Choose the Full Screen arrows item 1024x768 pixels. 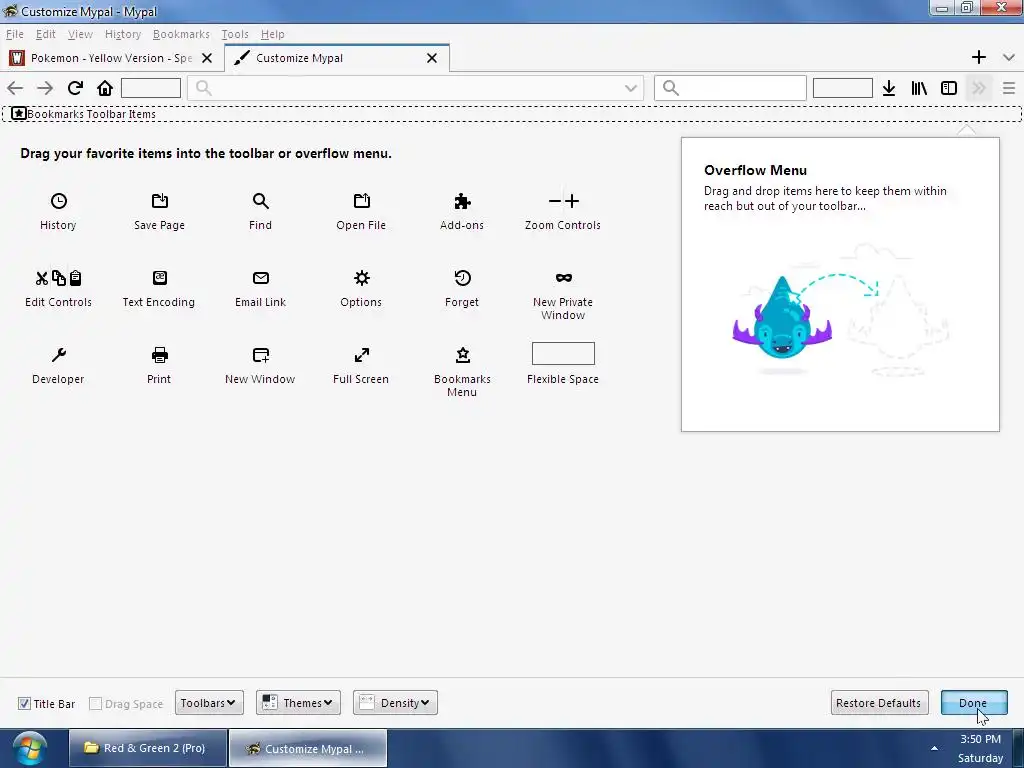(360, 365)
